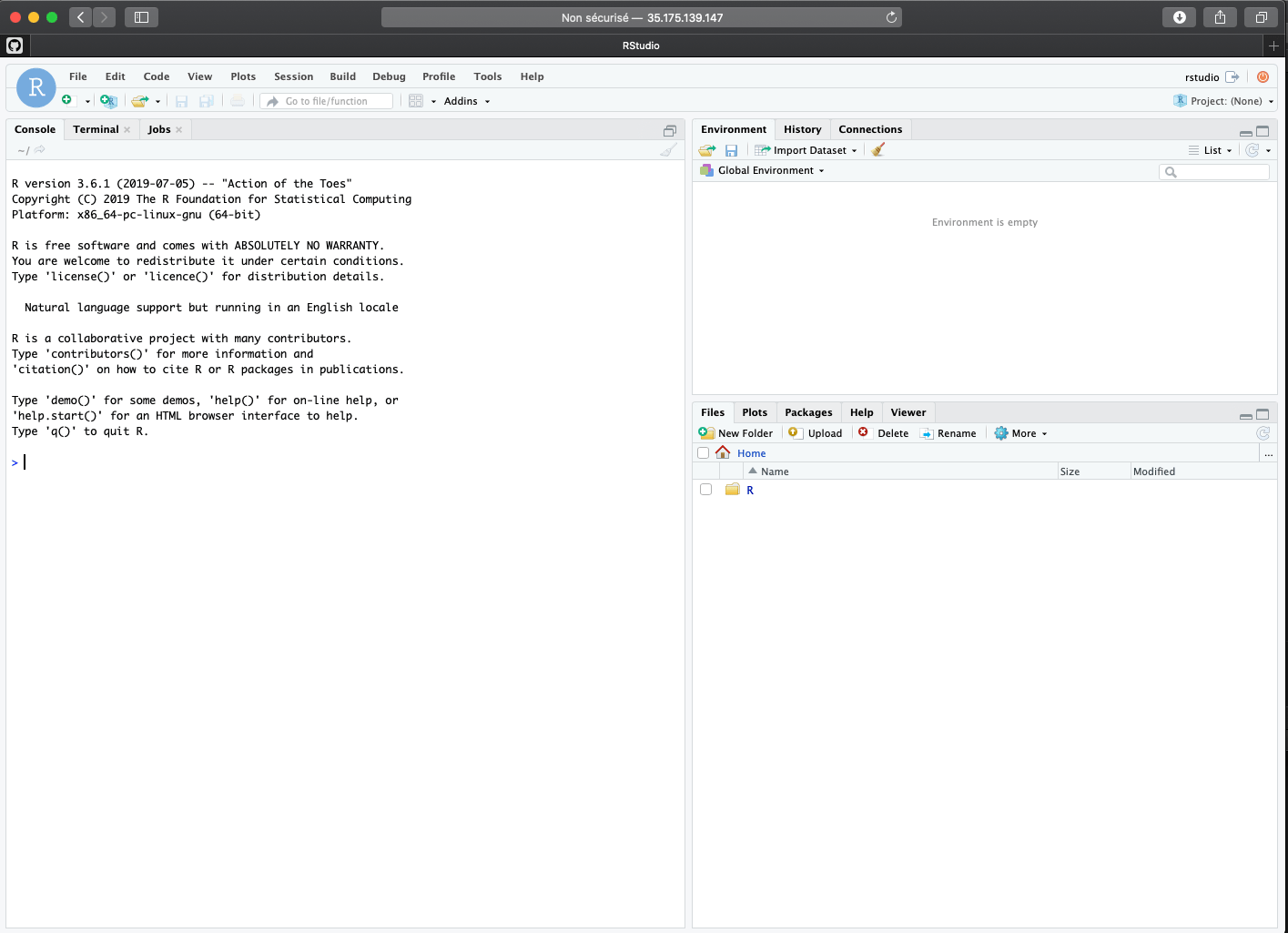
Task: Sort files by the Name column header
Action: click(775, 472)
